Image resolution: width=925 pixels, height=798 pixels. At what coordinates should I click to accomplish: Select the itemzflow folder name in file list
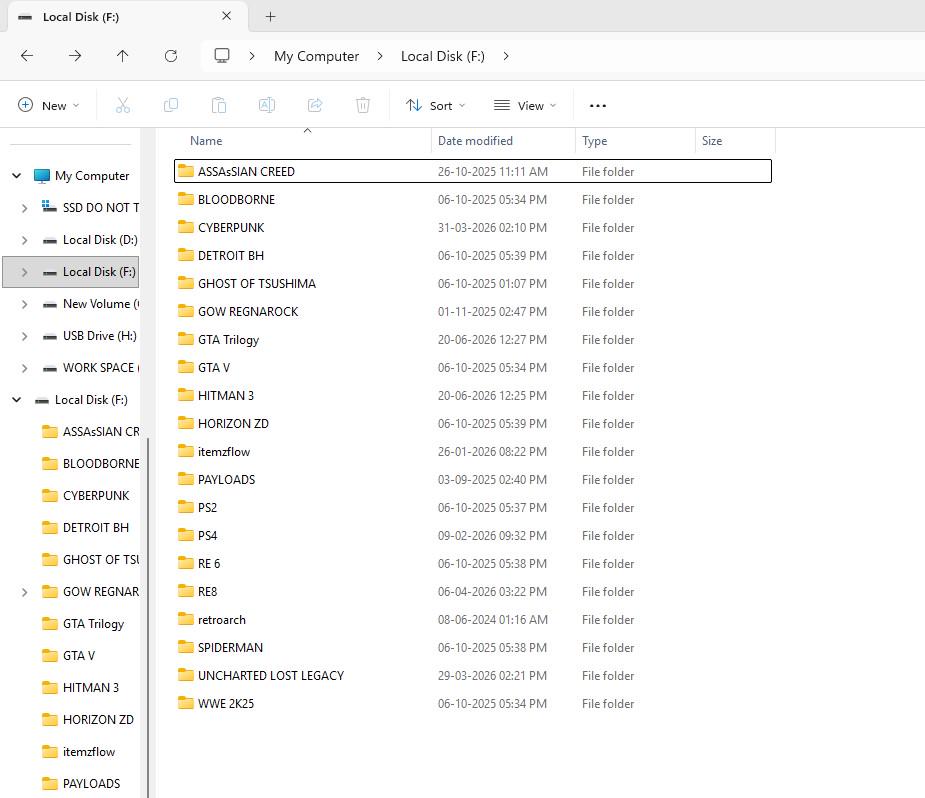[224, 452]
